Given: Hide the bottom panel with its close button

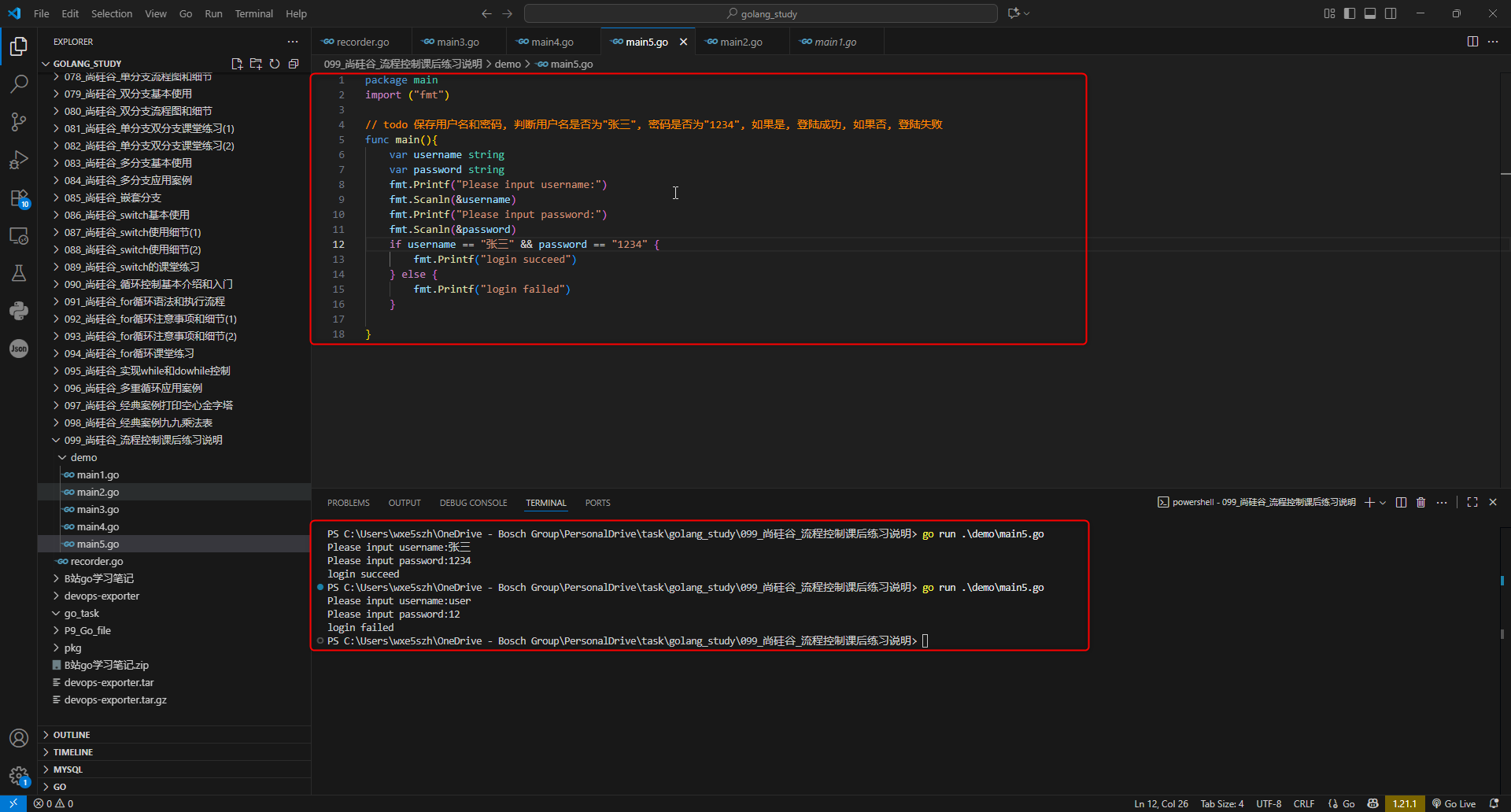Looking at the screenshot, I should click(x=1493, y=502).
